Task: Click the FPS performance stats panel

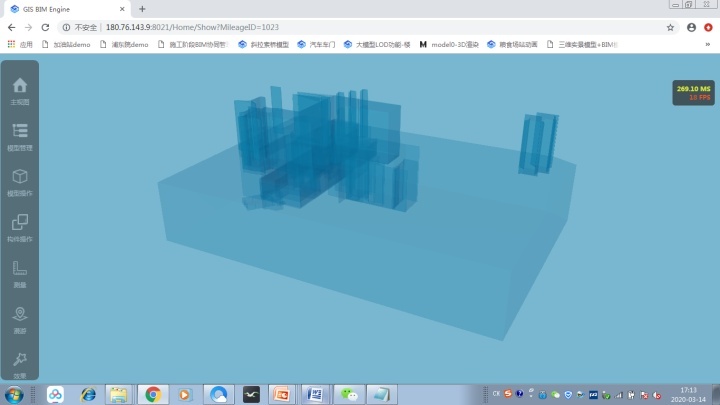Action: [693, 93]
